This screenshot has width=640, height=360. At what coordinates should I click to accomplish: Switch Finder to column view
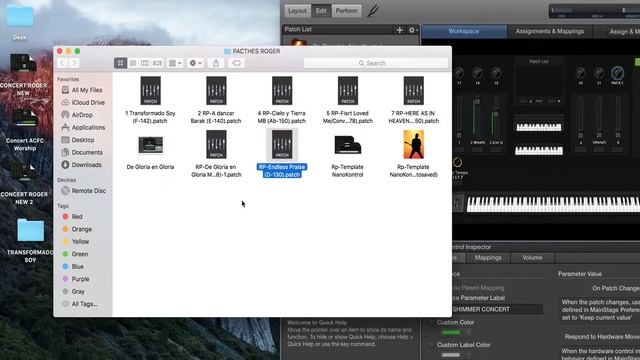145,63
